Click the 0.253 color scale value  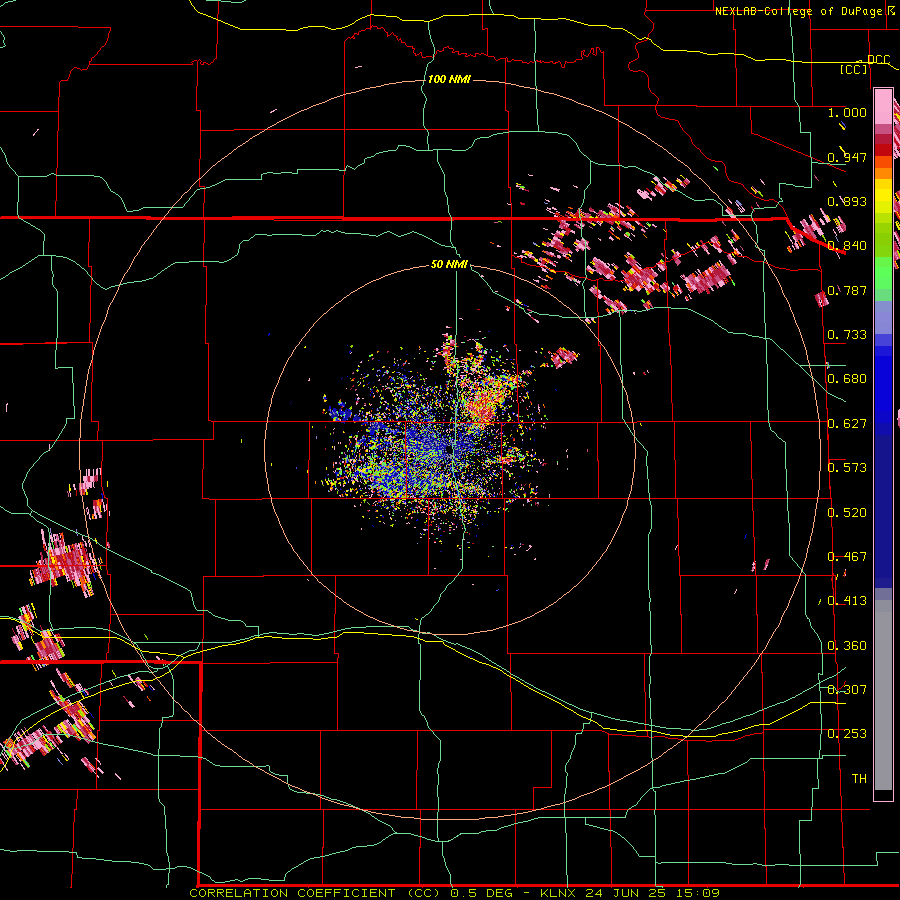click(x=847, y=734)
